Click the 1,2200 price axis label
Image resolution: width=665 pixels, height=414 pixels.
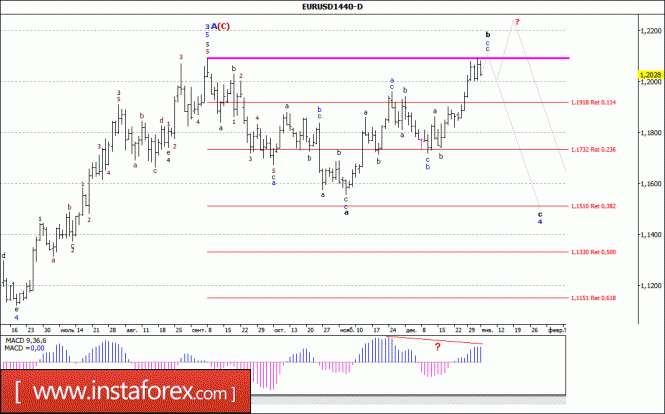(x=651, y=31)
